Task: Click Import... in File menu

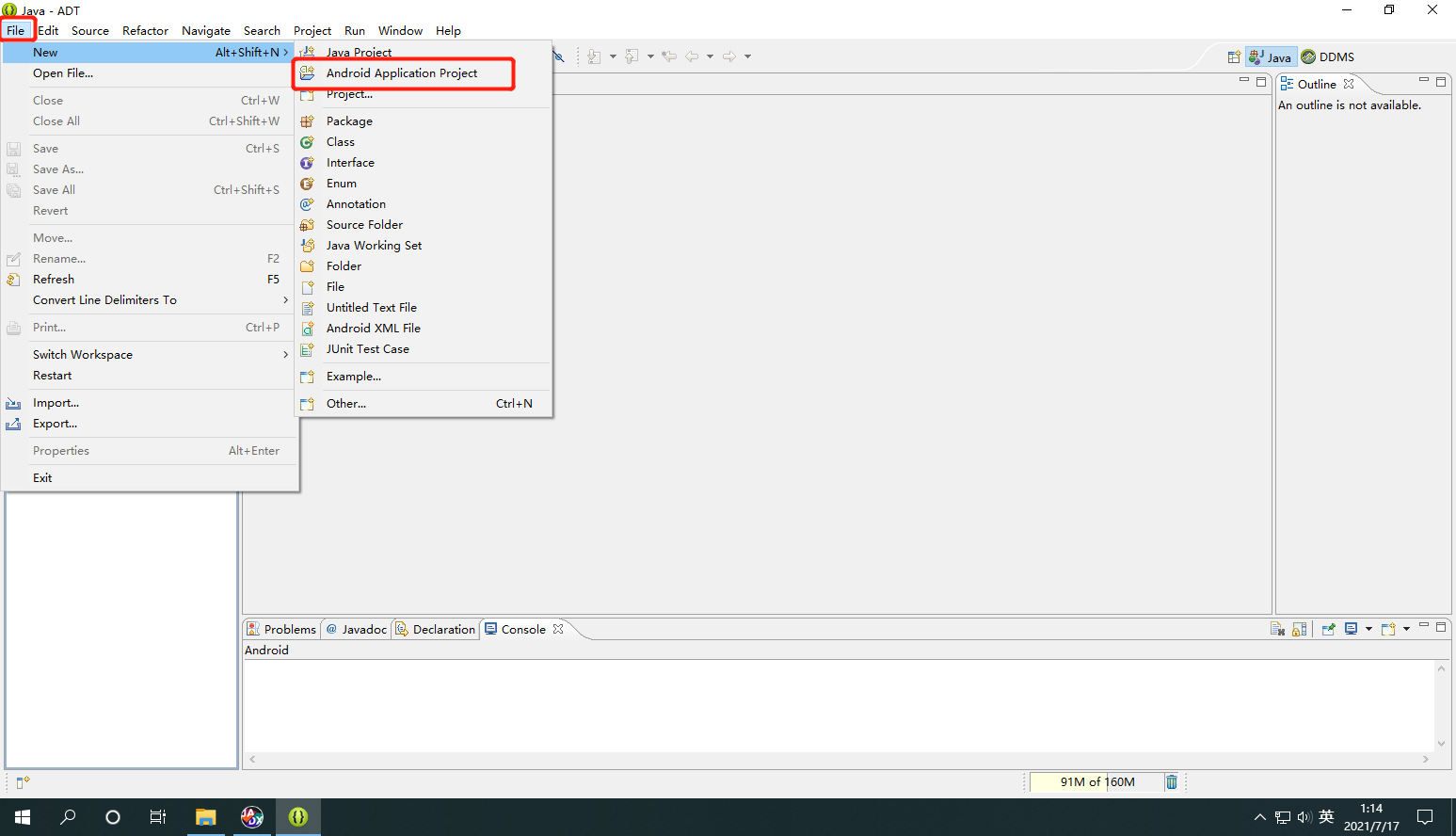Action: pos(150,403)
